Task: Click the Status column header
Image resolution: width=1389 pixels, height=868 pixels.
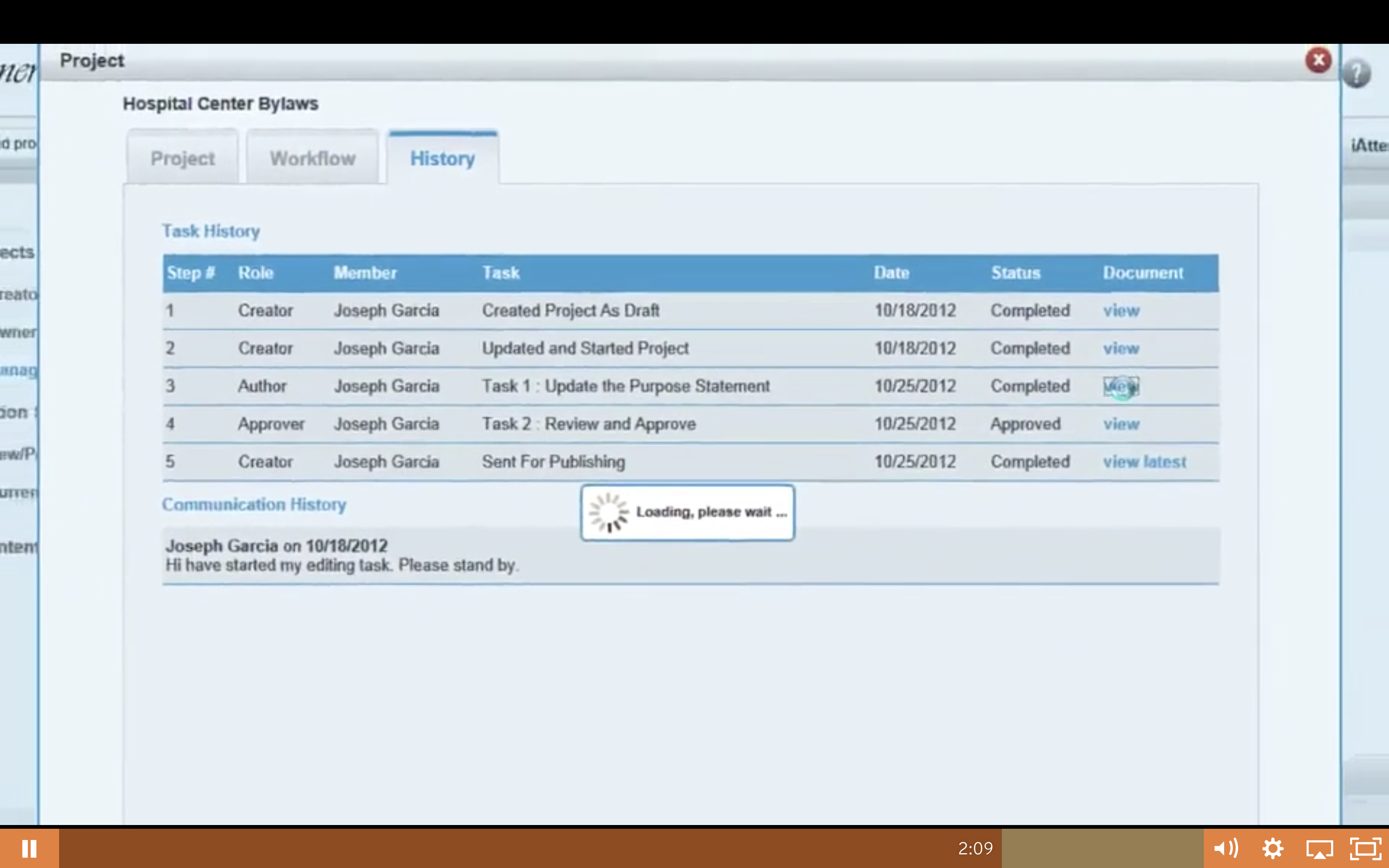Action: (x=1015, y=273)
